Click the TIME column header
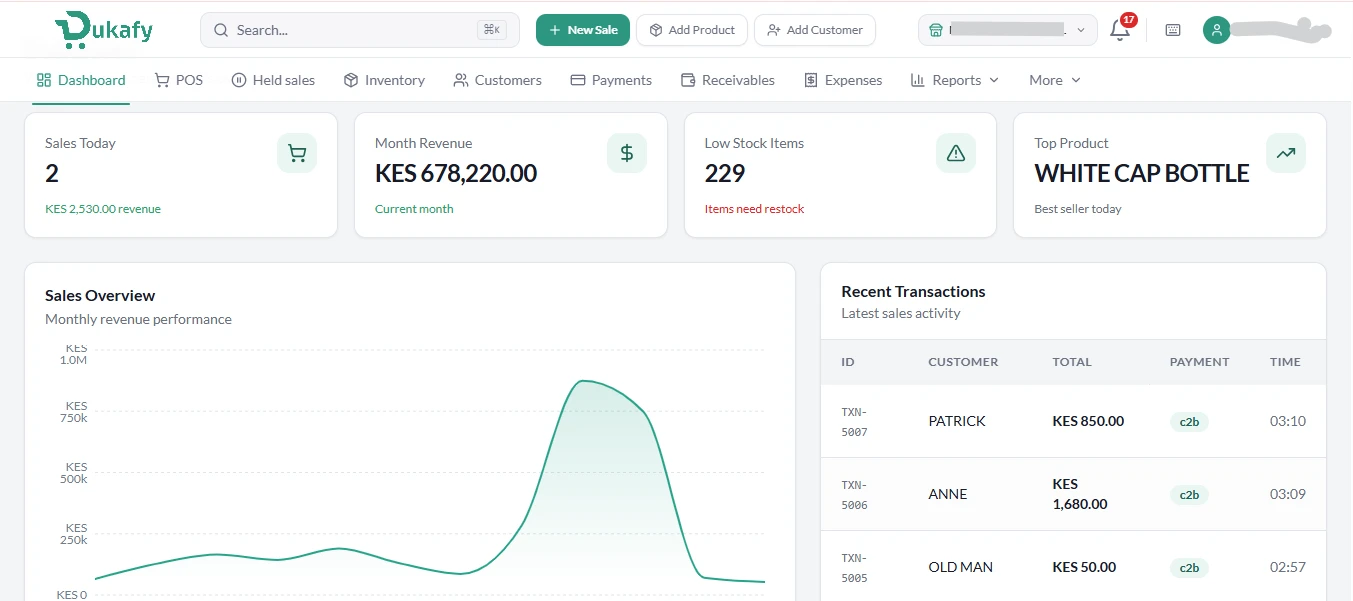The width and height of the screenshot is (1353, 601). 1285,362
